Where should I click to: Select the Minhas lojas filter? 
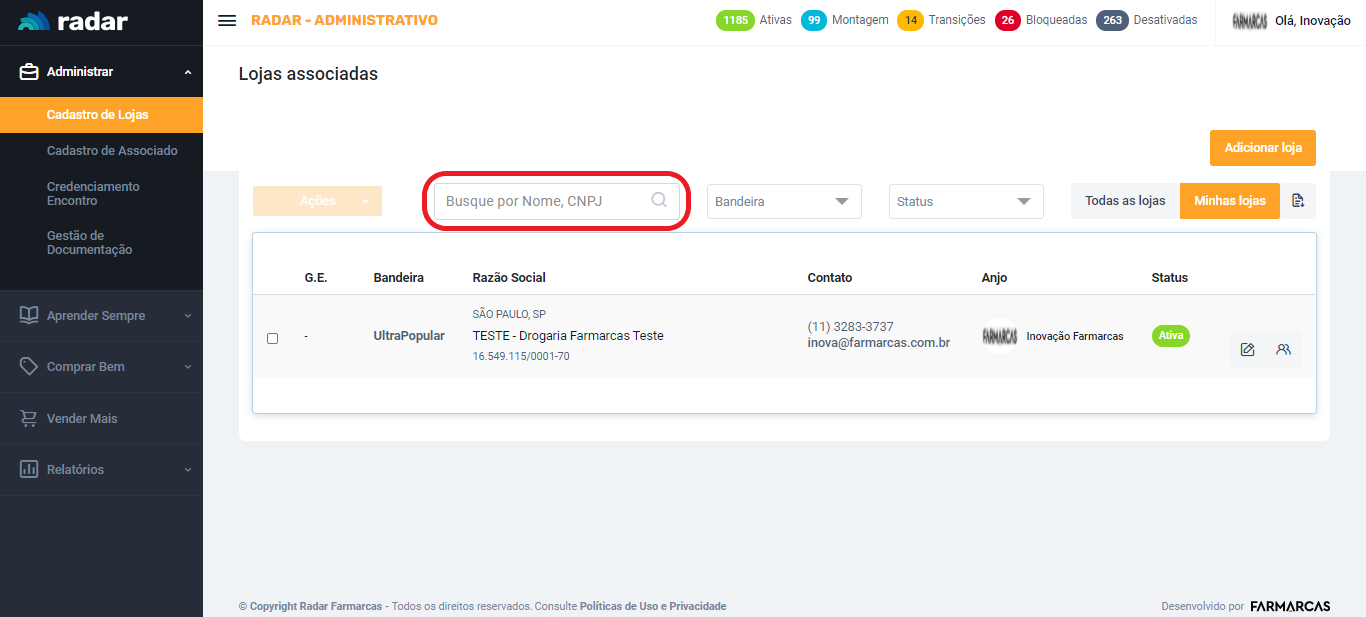1229,201
